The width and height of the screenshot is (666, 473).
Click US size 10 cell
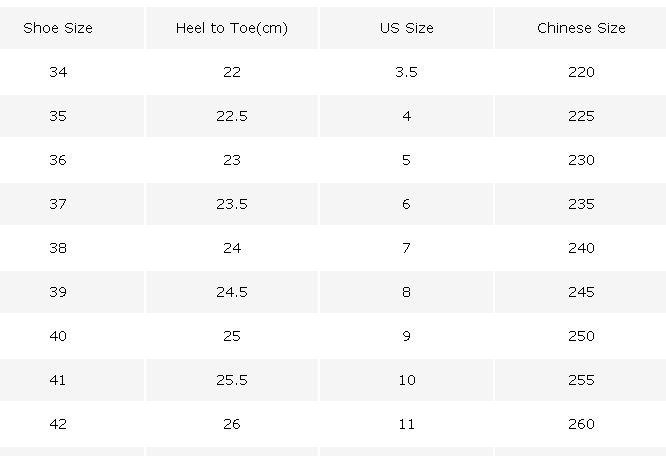tap(406, 380)
